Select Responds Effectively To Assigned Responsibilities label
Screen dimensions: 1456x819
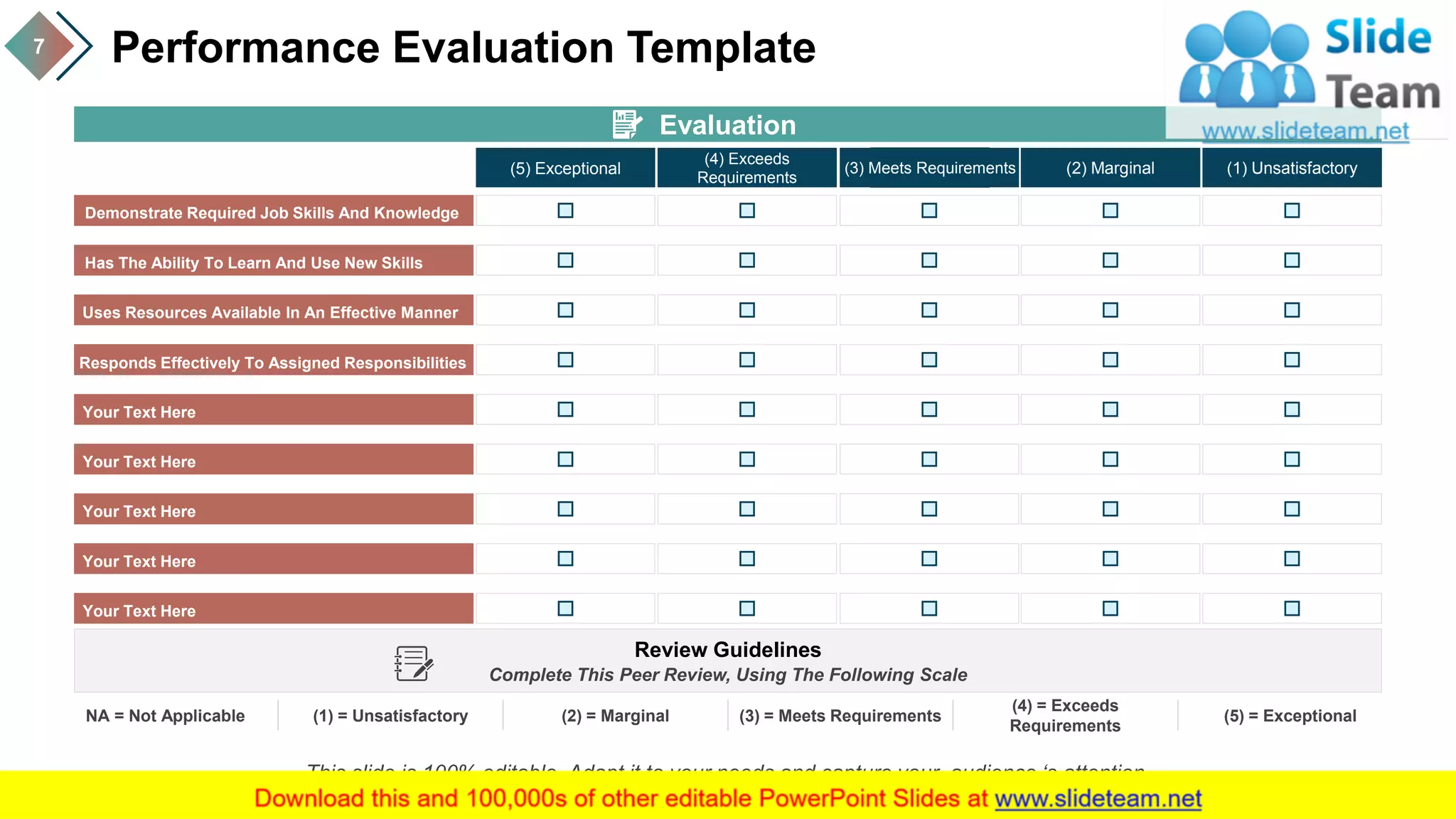click(x=273, y=360)
